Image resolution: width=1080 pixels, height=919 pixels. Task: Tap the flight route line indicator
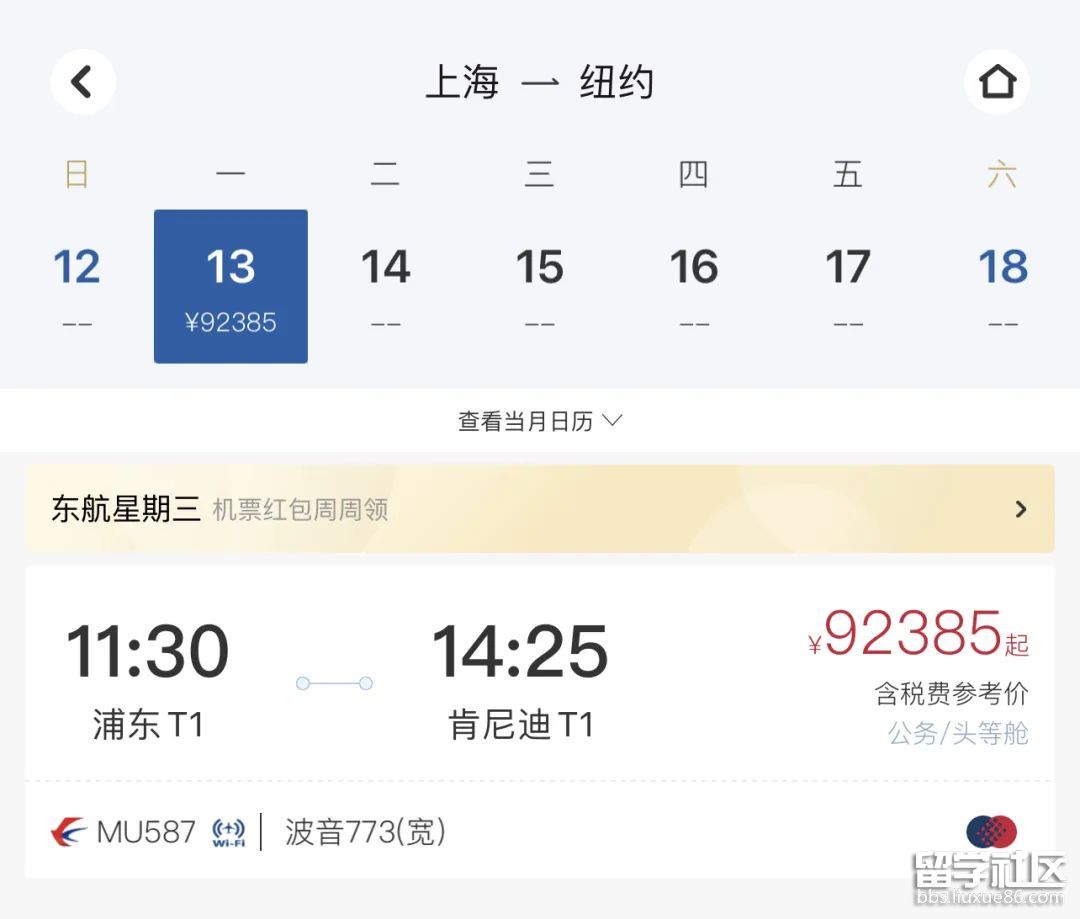click(x=334, y=683)
